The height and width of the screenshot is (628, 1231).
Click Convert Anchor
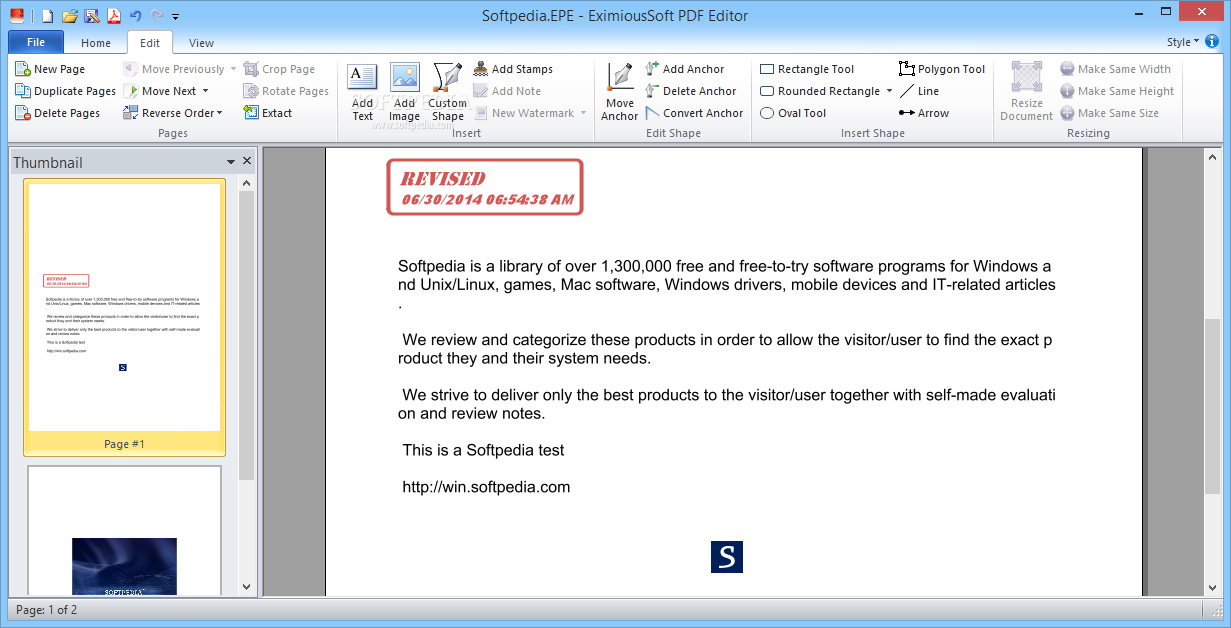[x=694, y=113]
